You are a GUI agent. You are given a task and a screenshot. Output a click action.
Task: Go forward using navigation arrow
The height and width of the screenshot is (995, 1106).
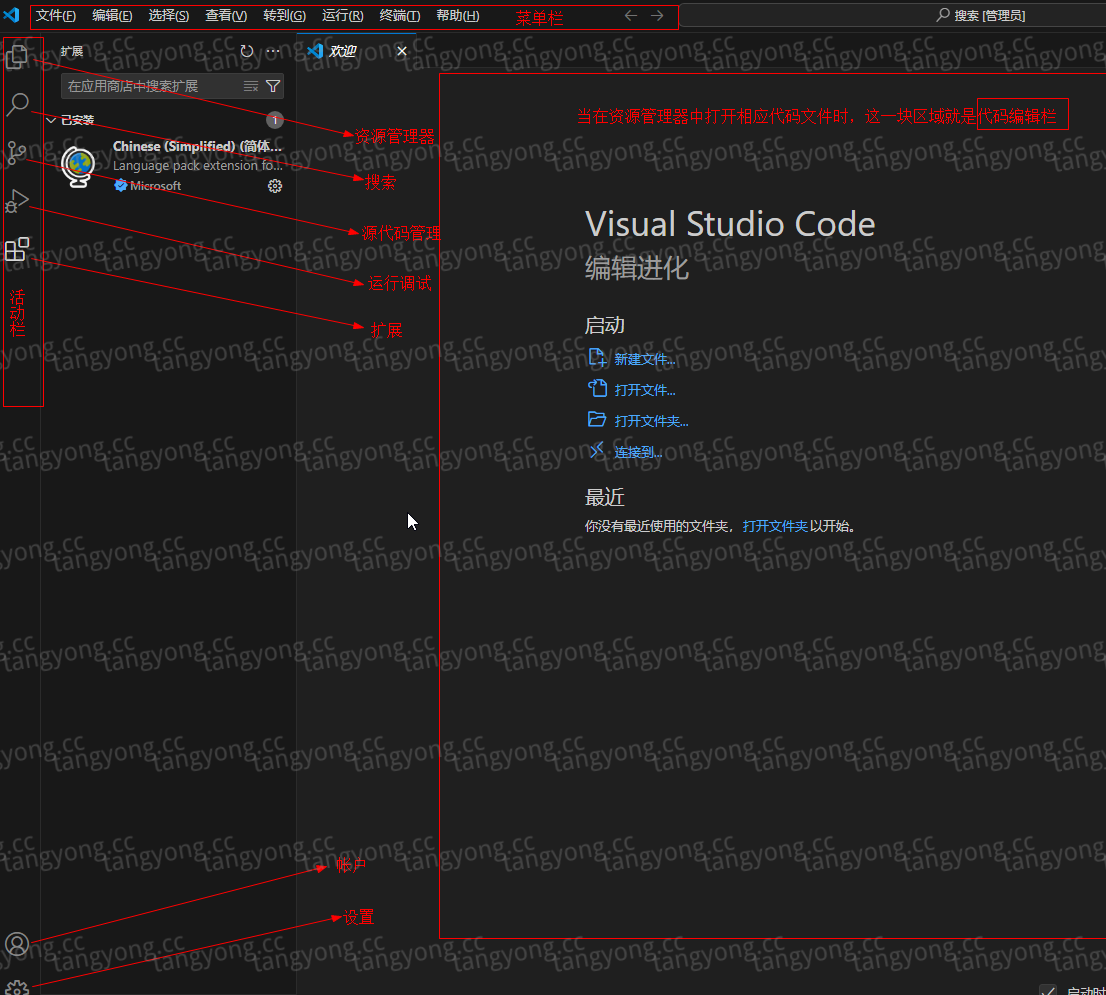pyautogui.click(x=657, y=16)
